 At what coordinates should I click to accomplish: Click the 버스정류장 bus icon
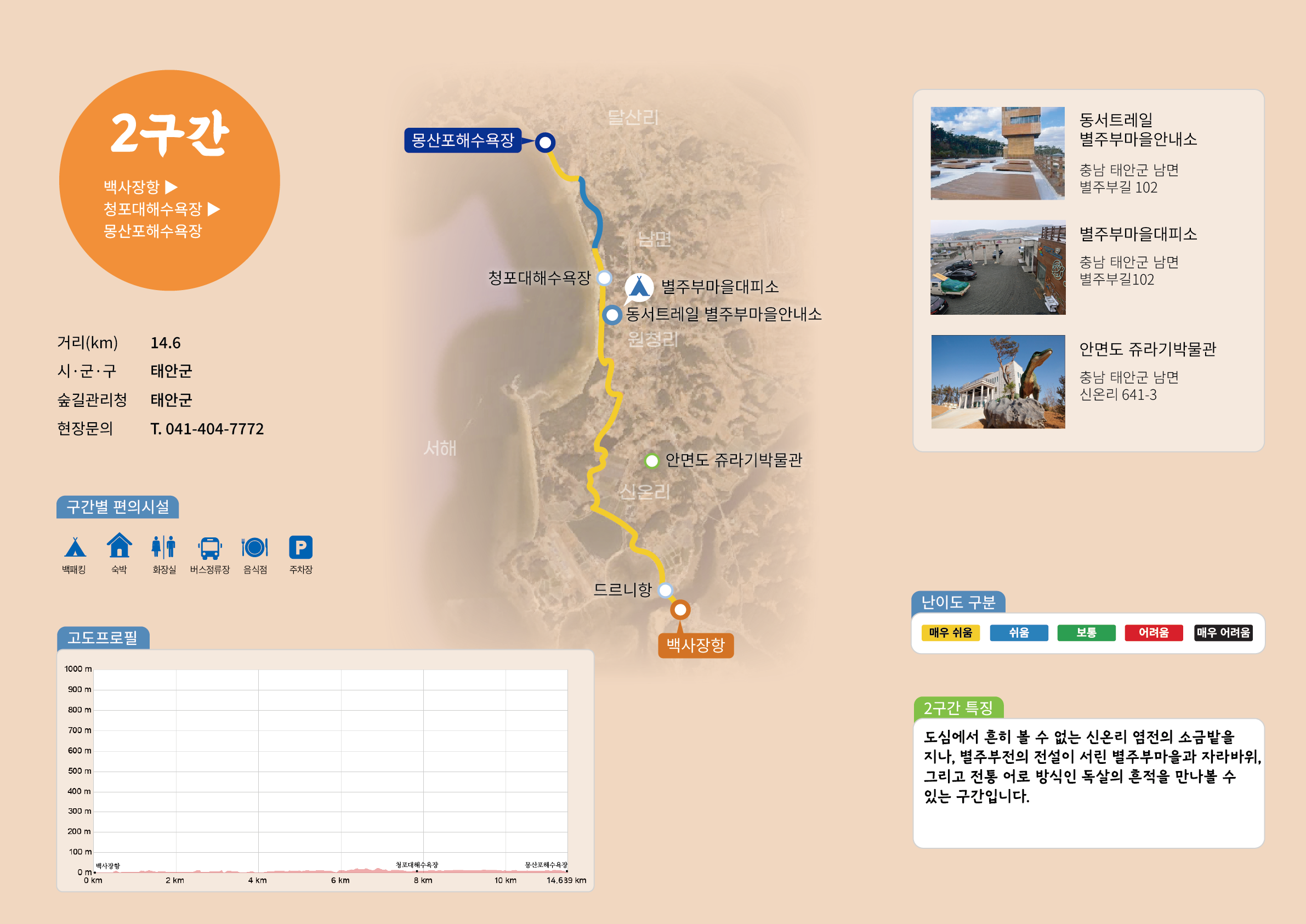tap(210, 548)
